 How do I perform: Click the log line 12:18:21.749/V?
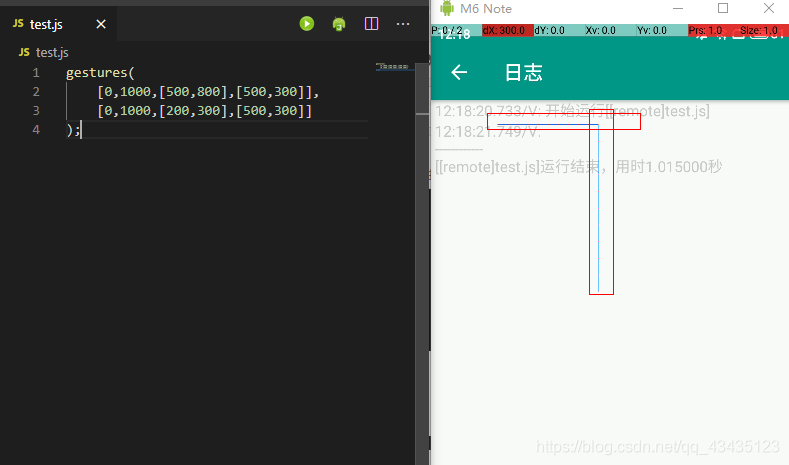(488, 132)
